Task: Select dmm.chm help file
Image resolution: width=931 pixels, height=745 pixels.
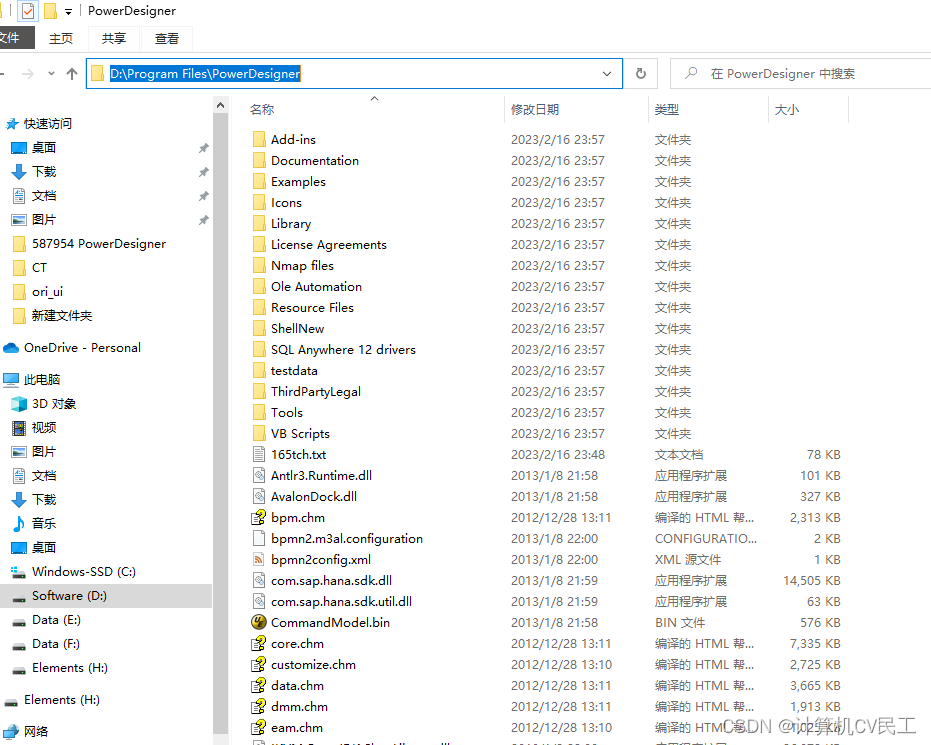Action: [299, 706]
